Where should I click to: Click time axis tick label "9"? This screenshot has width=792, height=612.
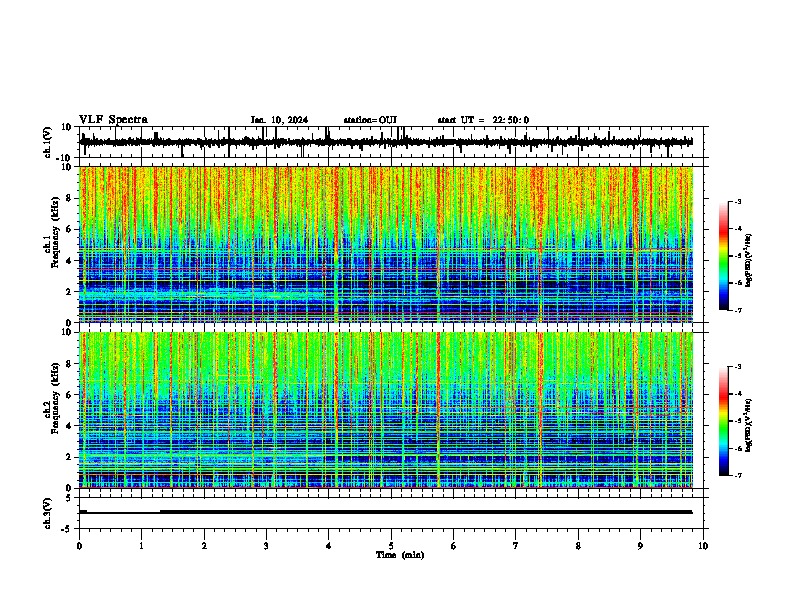[640, 546]
